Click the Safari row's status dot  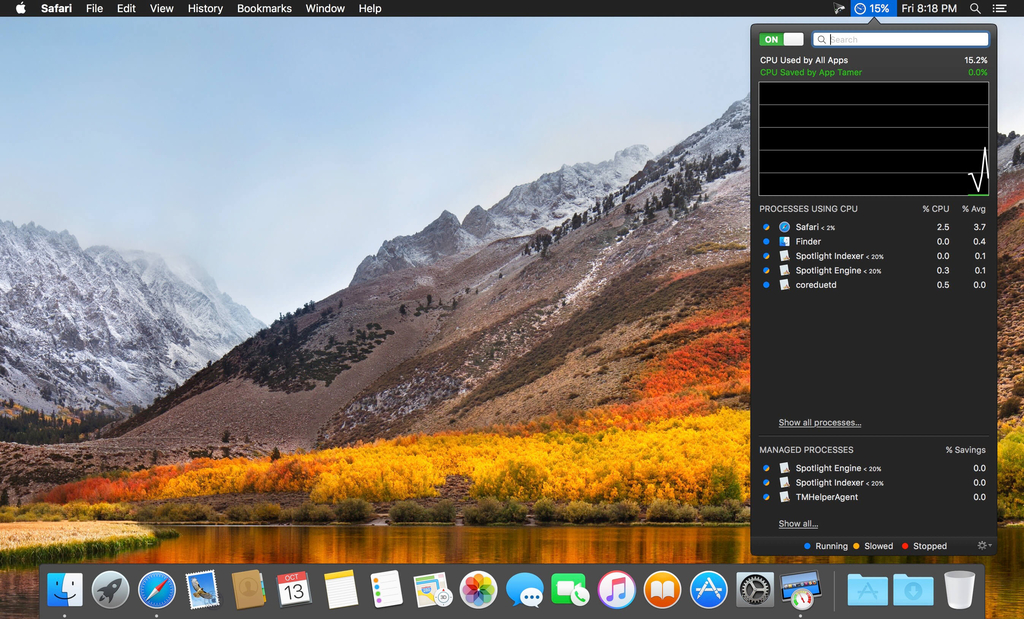tap(766, 227)
